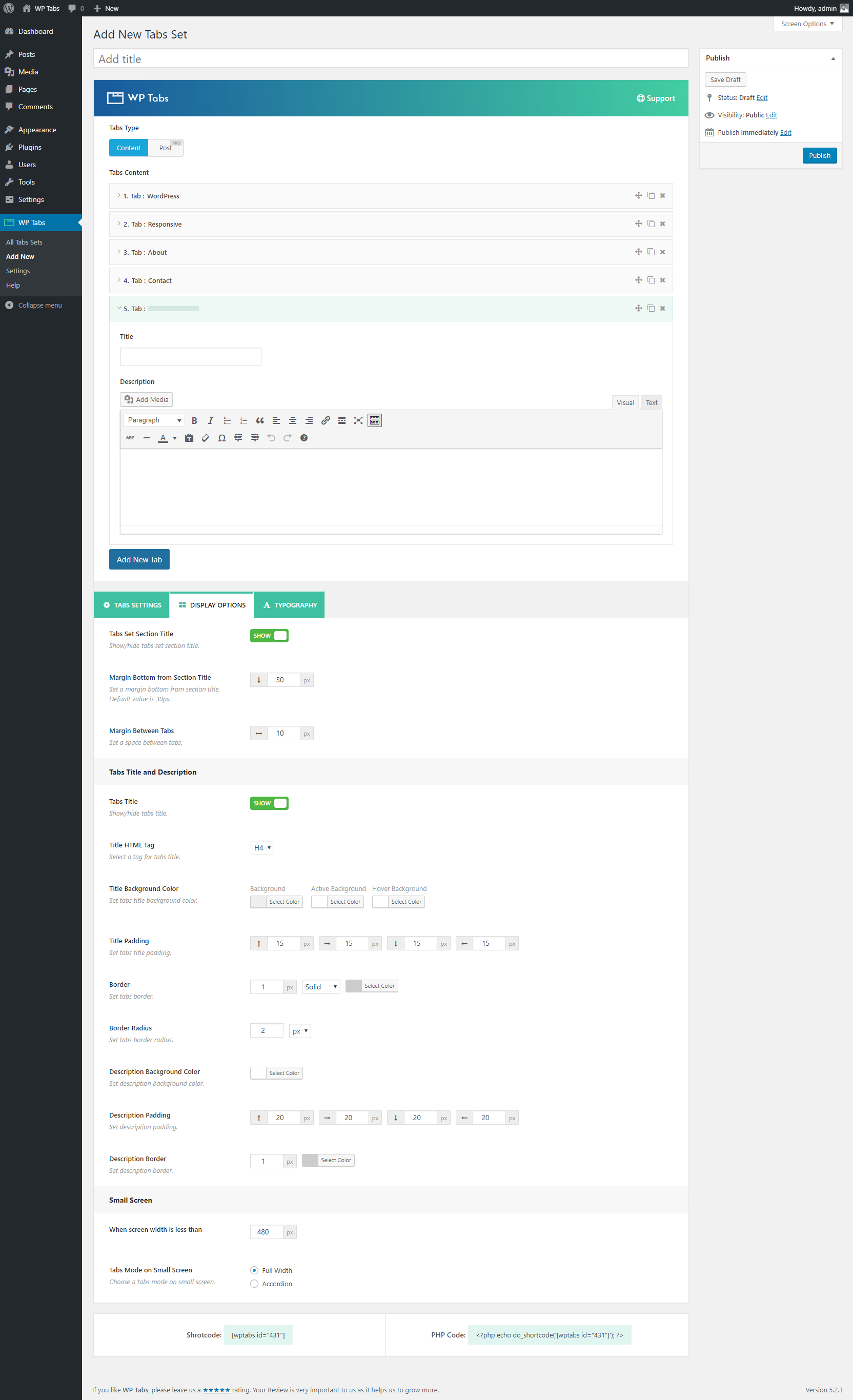
Task: Click the Save Draft button
Action: [725, 80]
